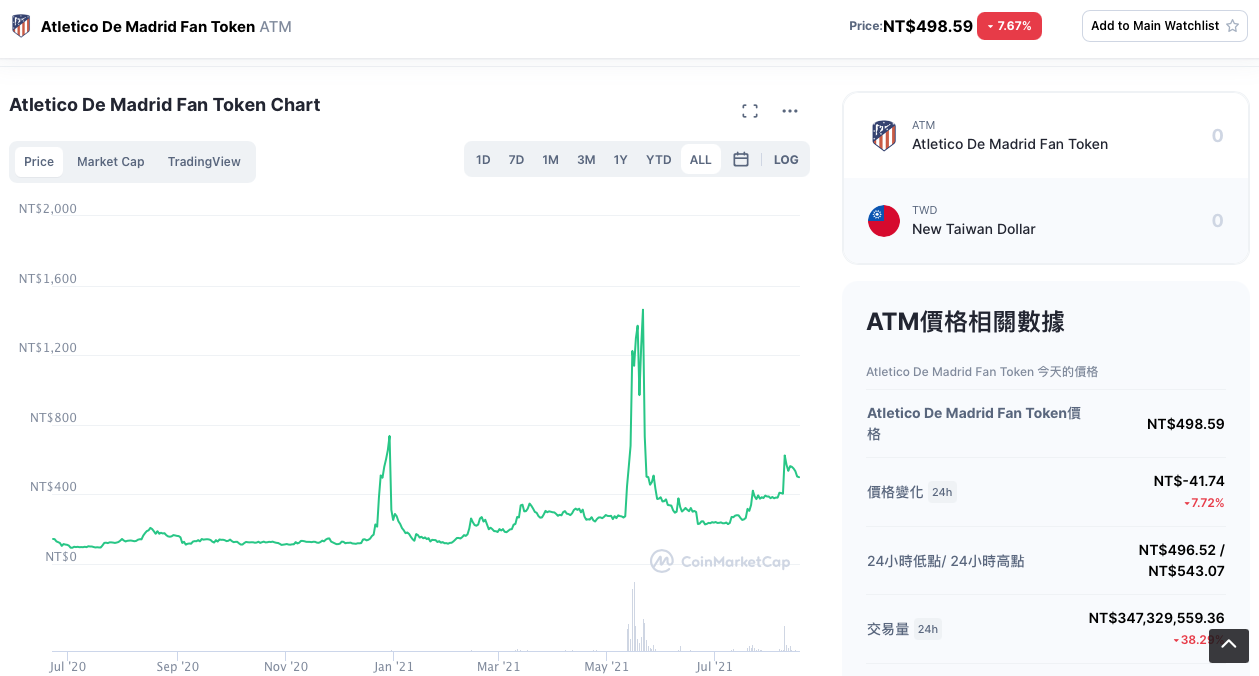
Task: Click the 24h low/high value NT$496.52
Action: [1178, 550]
